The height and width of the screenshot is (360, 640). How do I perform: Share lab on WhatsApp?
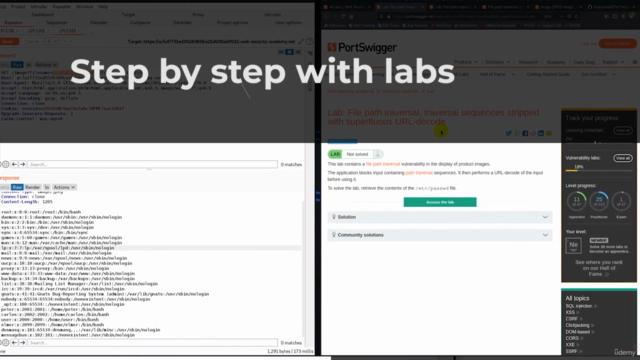pyautogui.click(x=518, y=133)
